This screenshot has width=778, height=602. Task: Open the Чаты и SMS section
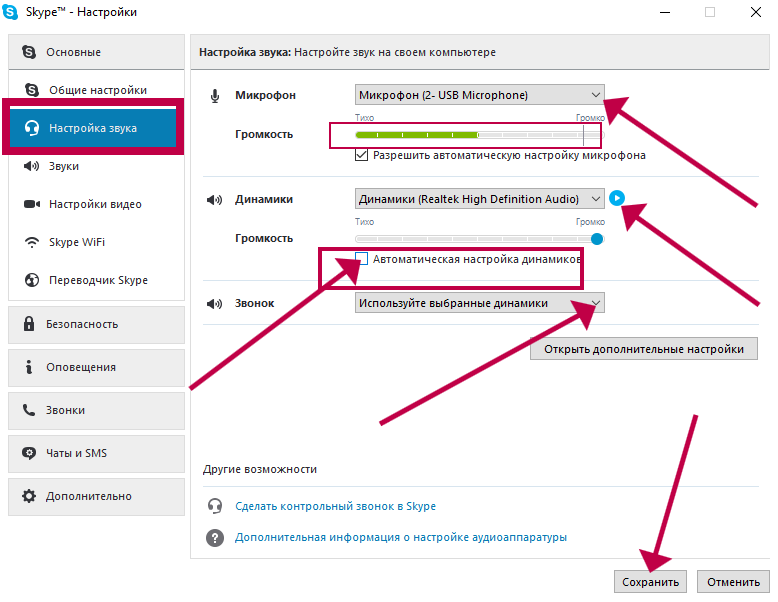pos(96,453)
